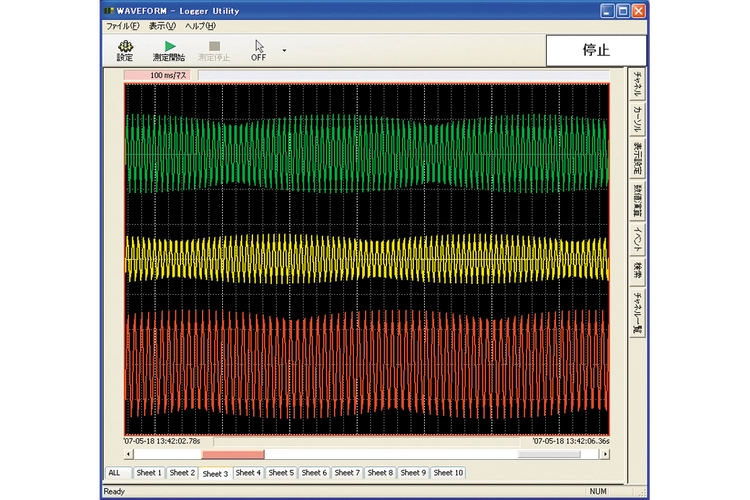Open the 表示設定 side tab
Image resolution: width=750 pixels, height=500 pixels.
coord(638,158)
